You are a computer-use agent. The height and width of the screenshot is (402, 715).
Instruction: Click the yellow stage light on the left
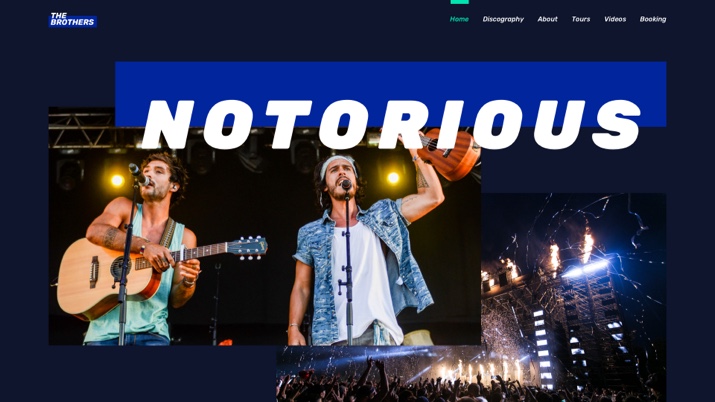(x=117, y=180)
